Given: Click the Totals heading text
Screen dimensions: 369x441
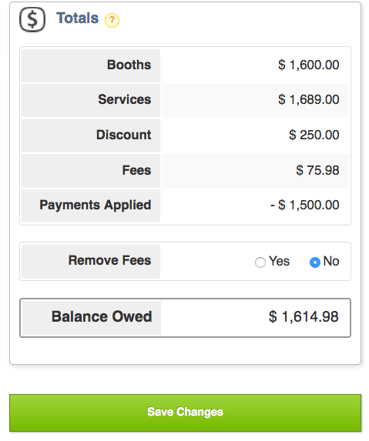Looking at the screenshot, I should pos(77,18).
